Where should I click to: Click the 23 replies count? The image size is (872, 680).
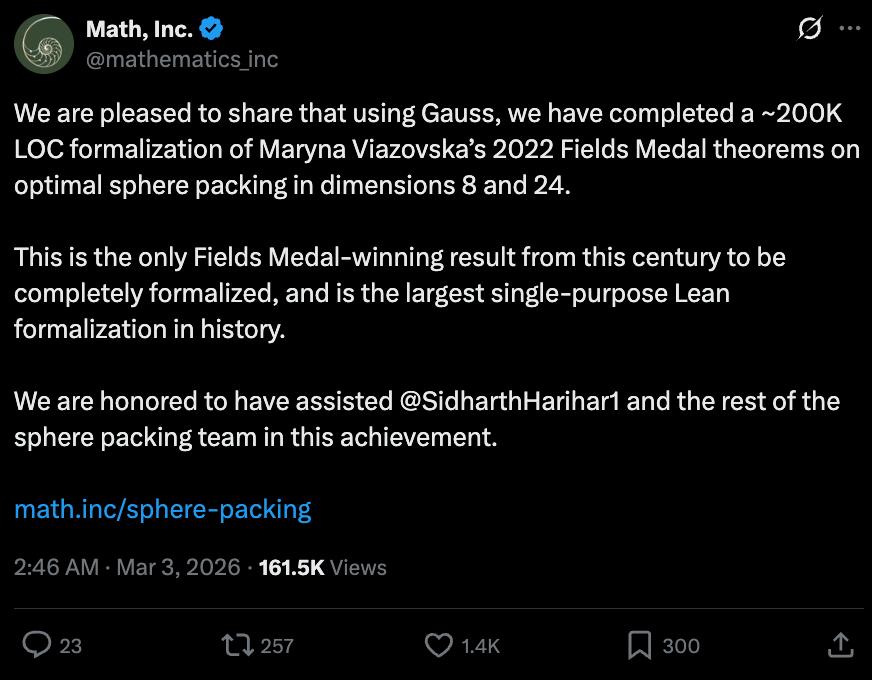point(71,646)
